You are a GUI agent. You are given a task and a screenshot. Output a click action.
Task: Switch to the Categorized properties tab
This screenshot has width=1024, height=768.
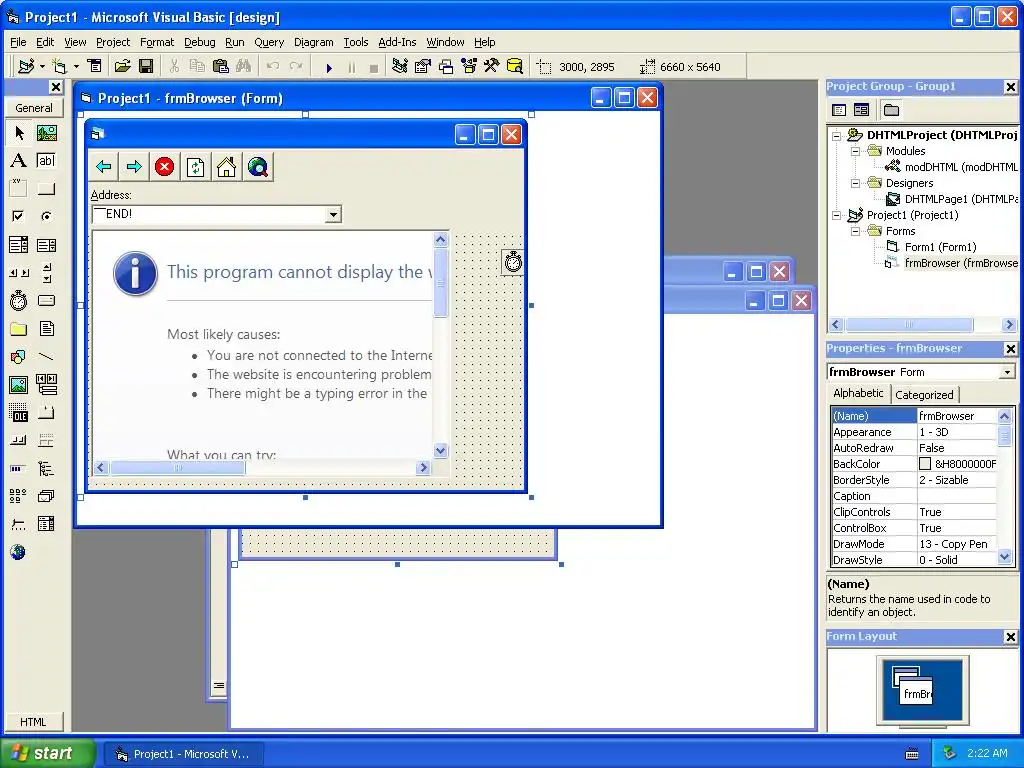[x=924, y=394]
